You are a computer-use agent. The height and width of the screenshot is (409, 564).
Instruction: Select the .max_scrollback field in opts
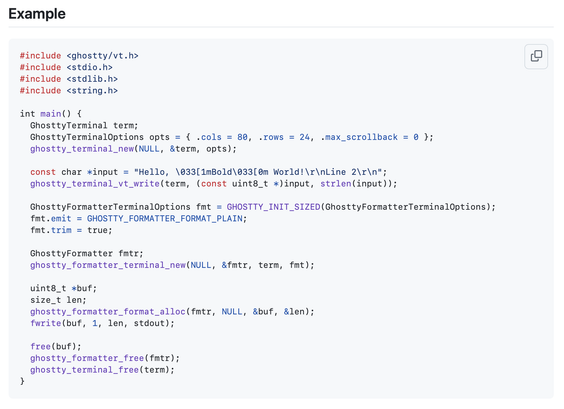coord(359,137)
